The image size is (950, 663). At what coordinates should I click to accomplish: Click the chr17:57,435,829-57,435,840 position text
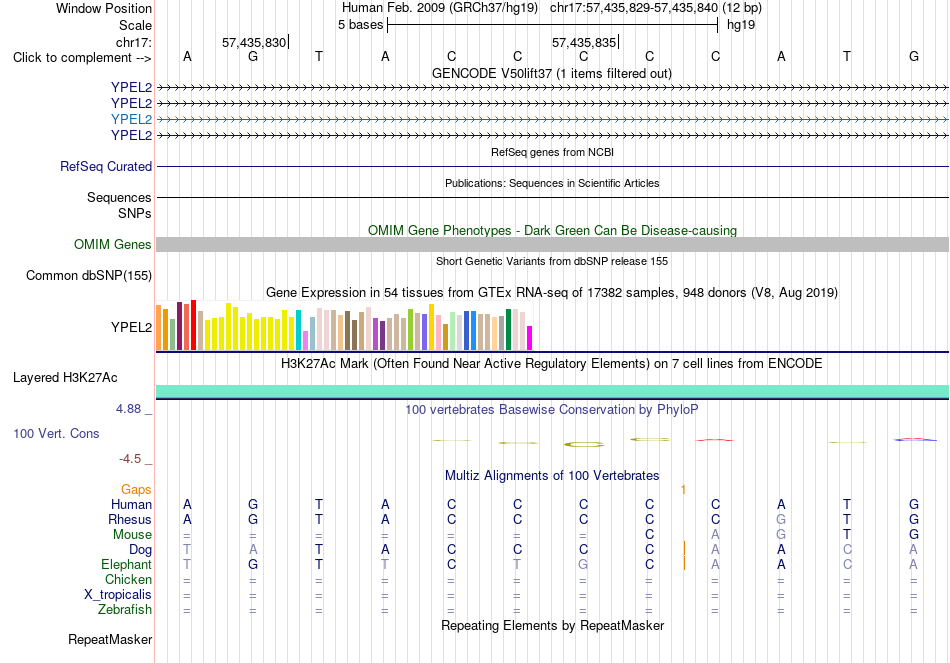634,8
